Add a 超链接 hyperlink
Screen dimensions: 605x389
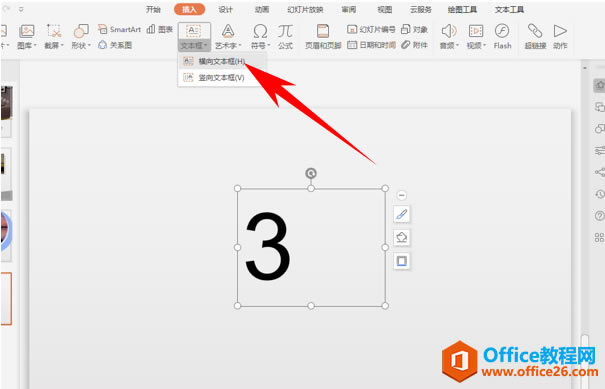[535, 36]
